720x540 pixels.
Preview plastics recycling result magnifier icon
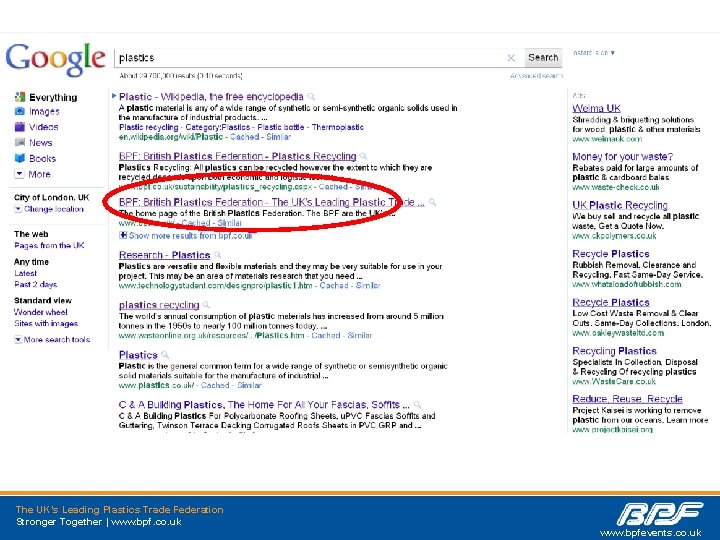[x=206, y=305]
